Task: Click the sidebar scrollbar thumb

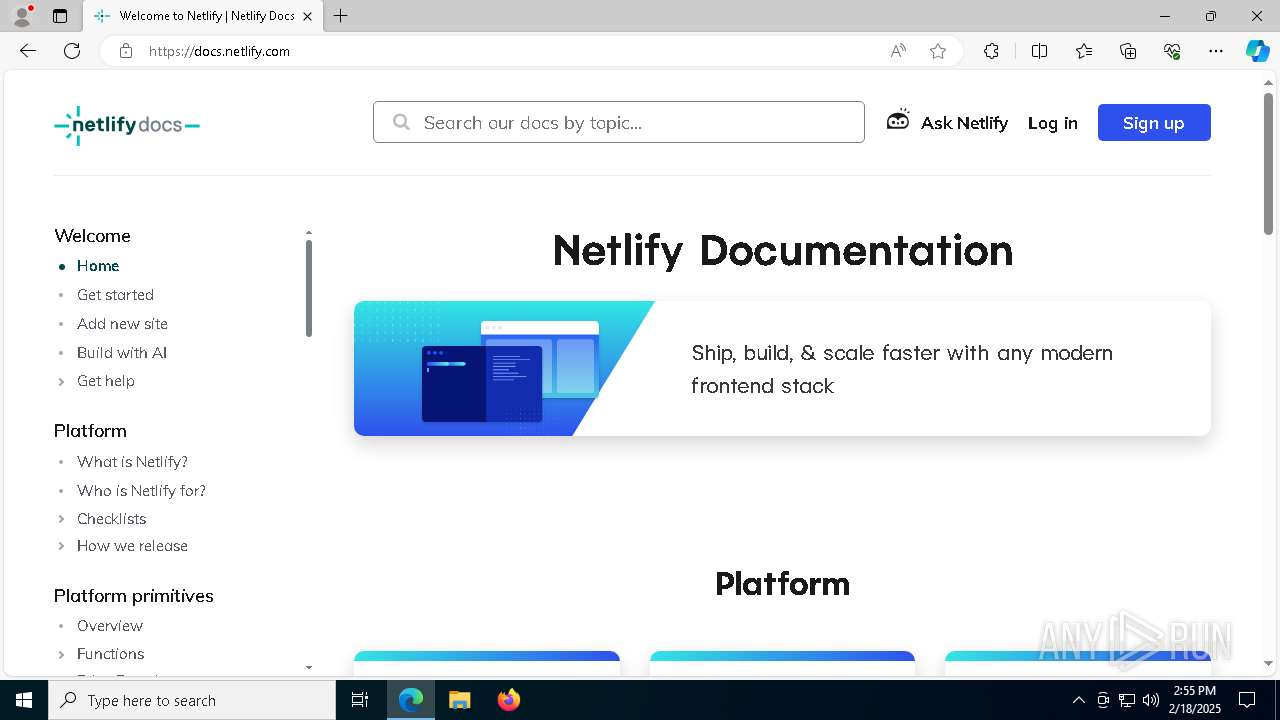Action: point(309,288)
